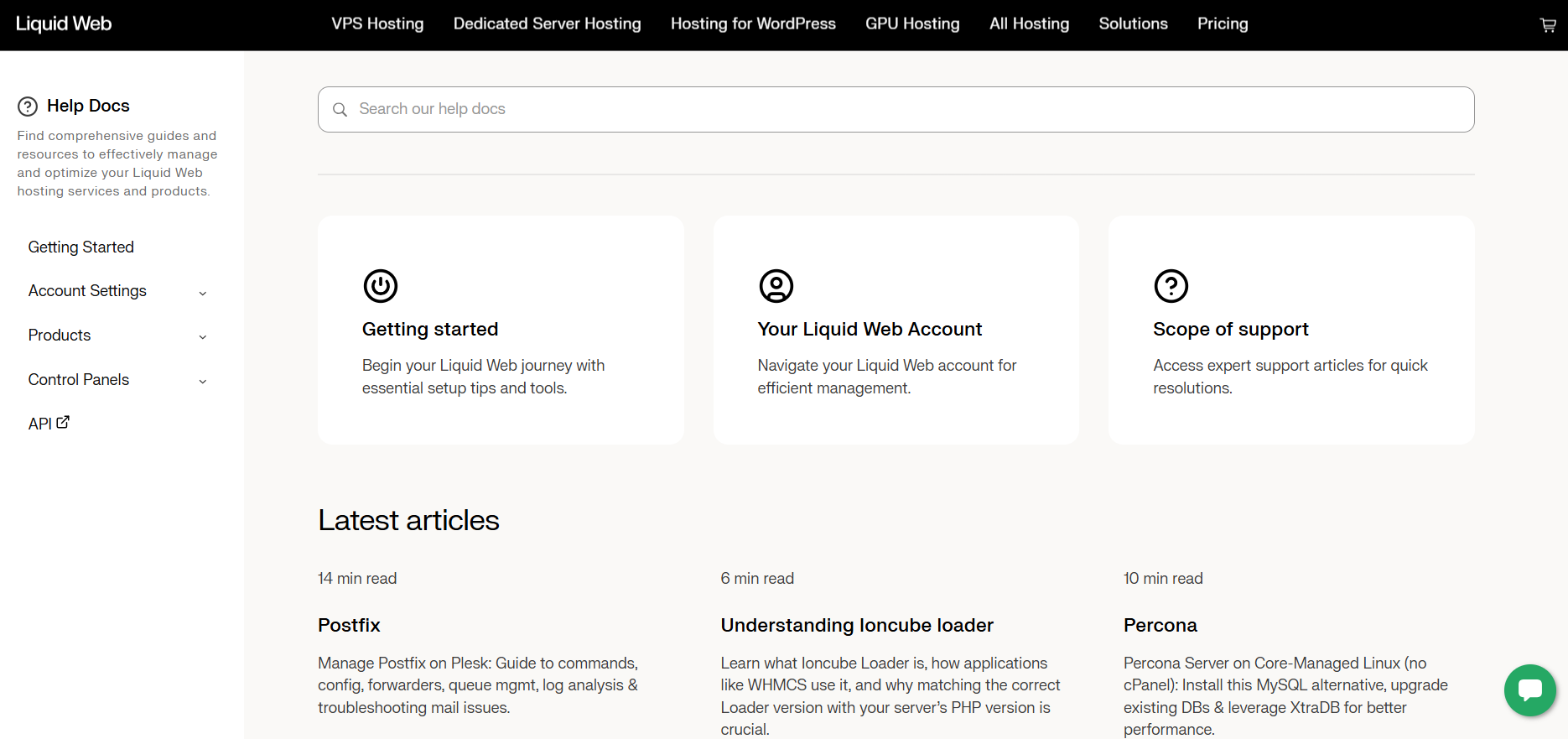Image resolution: width=1568 pixels, height=739 pixels.
Task: Click Getting started card description text
Action: (483, 377)
